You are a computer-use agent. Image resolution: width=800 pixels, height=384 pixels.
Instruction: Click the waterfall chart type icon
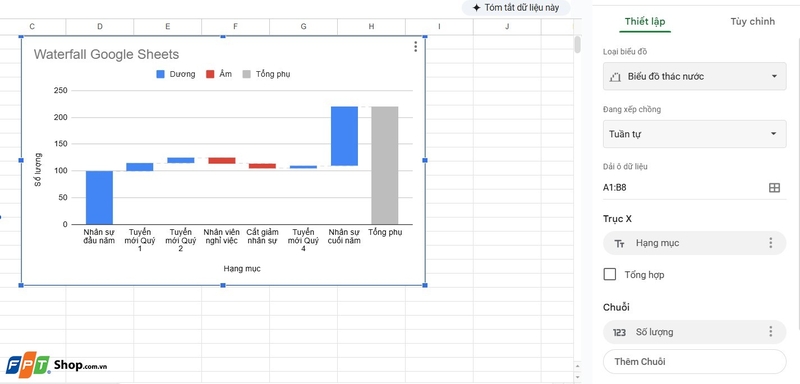click(615, 77)
